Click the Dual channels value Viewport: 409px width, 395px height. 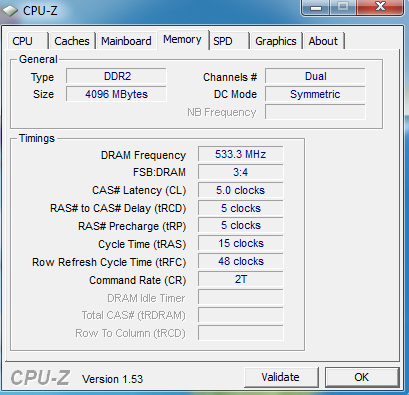(x=315, y=76)
